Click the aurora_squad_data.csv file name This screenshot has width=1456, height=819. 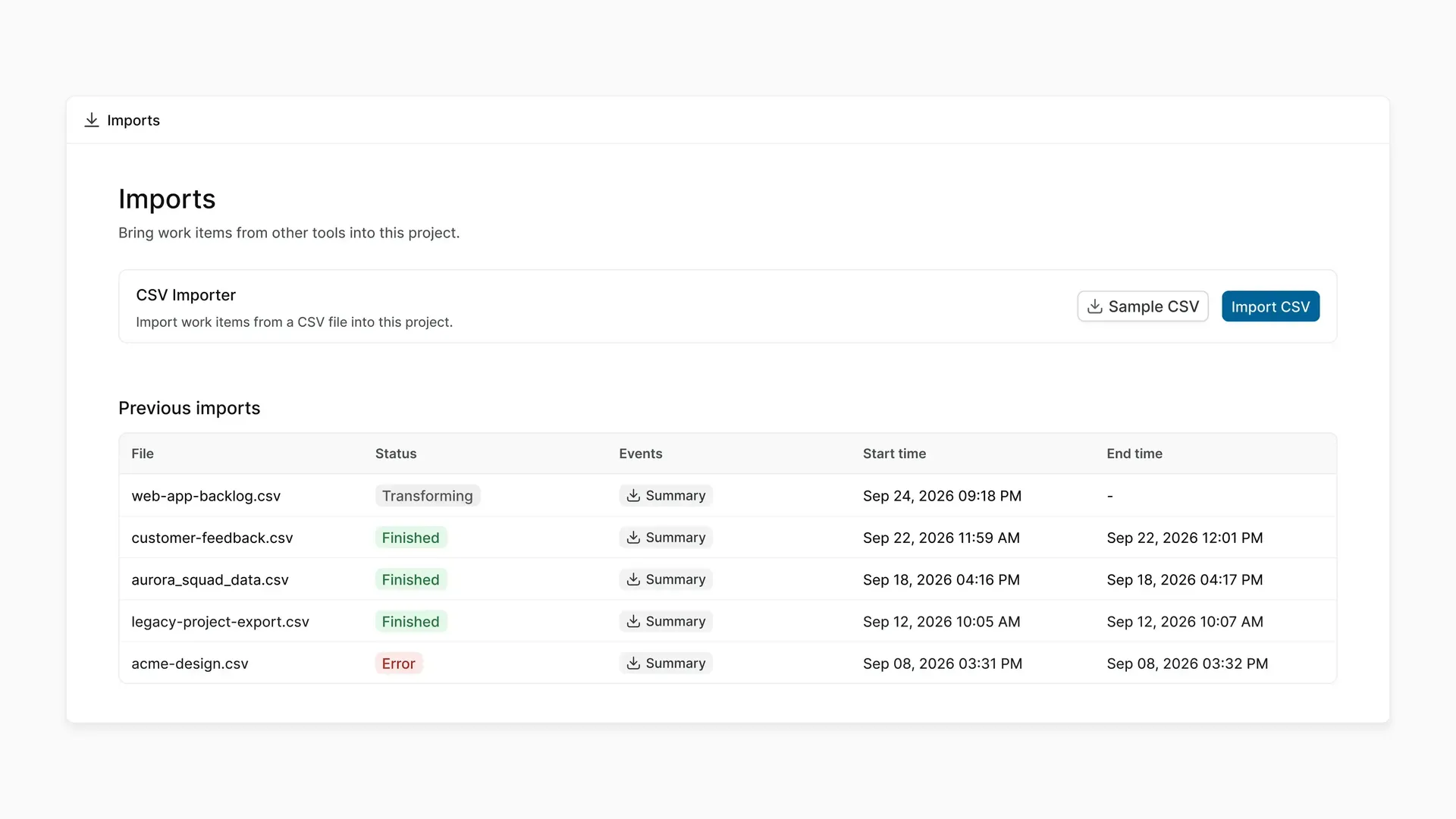click(x=210, y=579)
